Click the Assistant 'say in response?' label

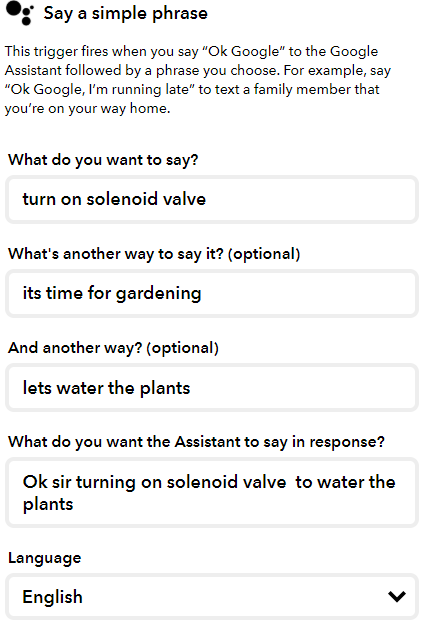coord(196,442)
